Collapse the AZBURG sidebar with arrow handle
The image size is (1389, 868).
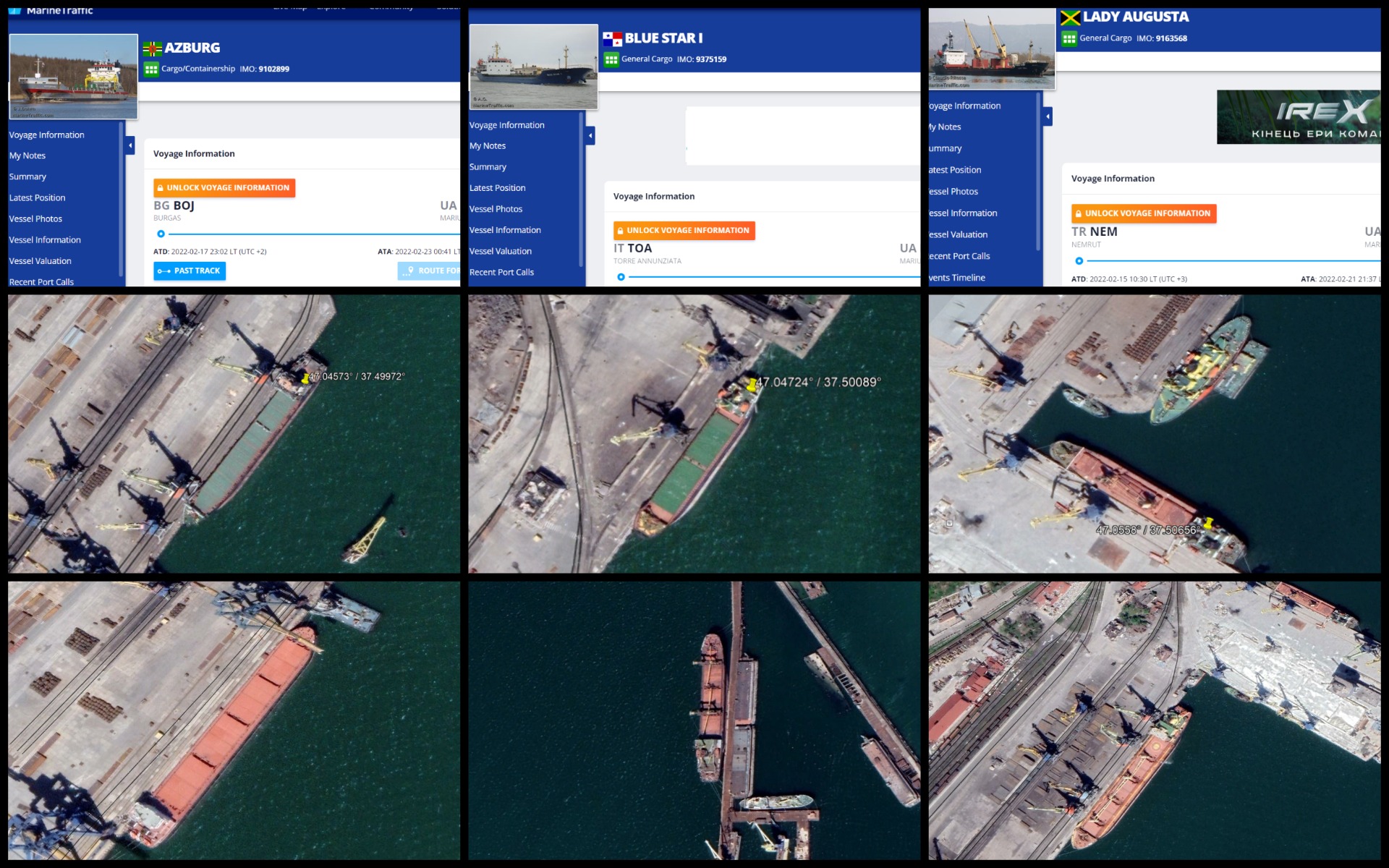point(130,145)
